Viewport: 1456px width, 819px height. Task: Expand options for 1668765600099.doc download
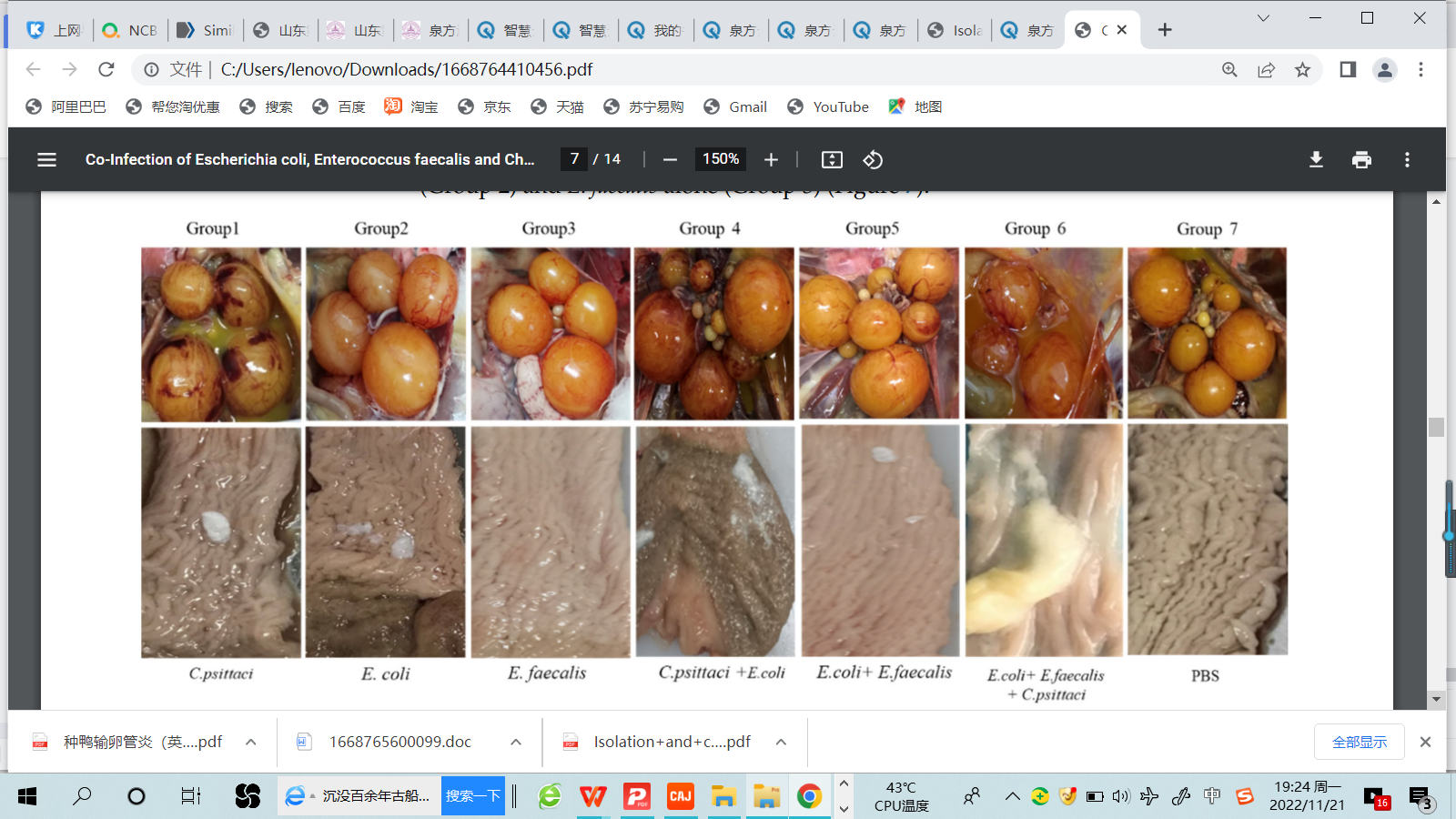point(516,742)
